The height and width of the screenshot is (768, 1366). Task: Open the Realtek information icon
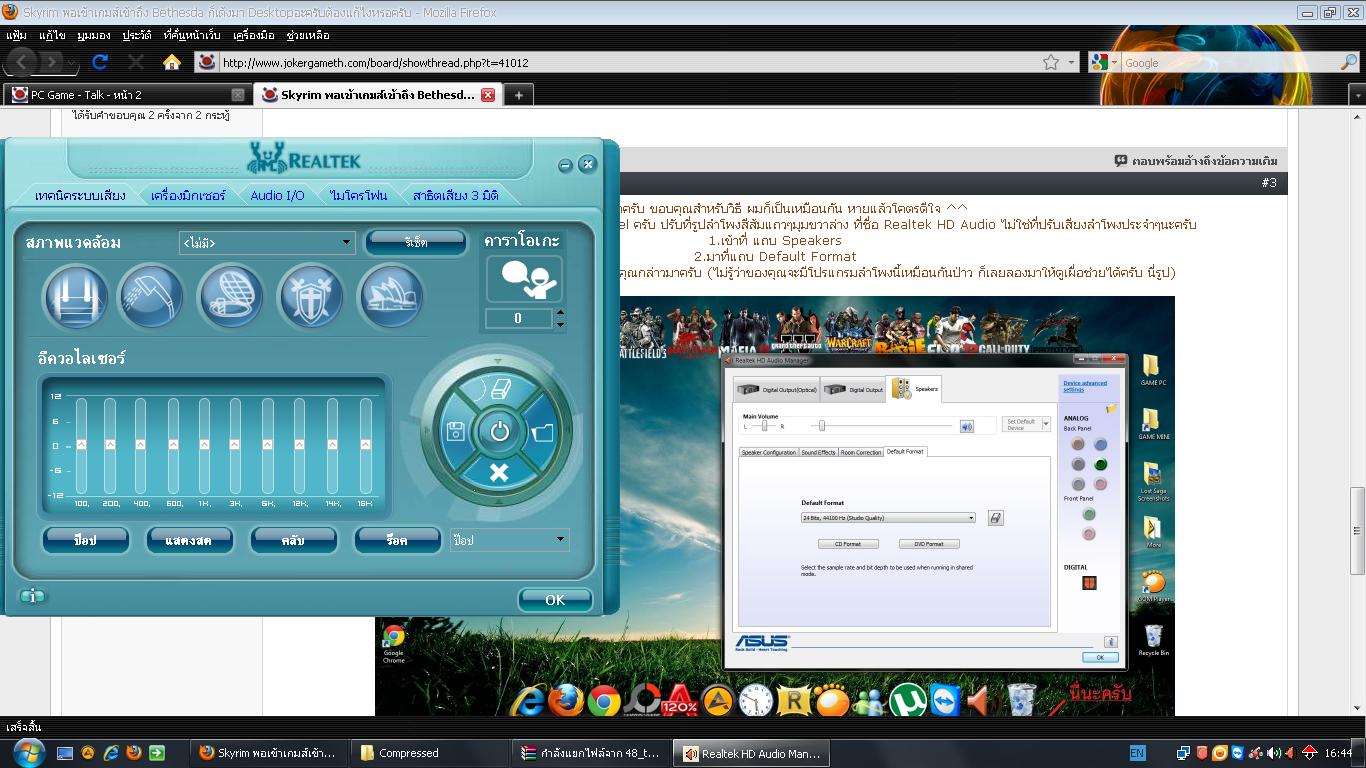(x=33, y=596)
